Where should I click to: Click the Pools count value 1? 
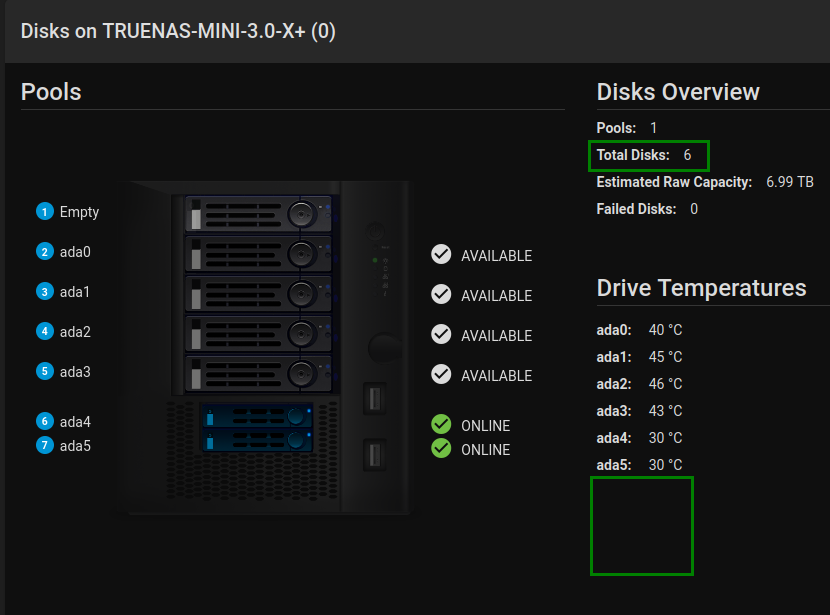tap(654, 128)
